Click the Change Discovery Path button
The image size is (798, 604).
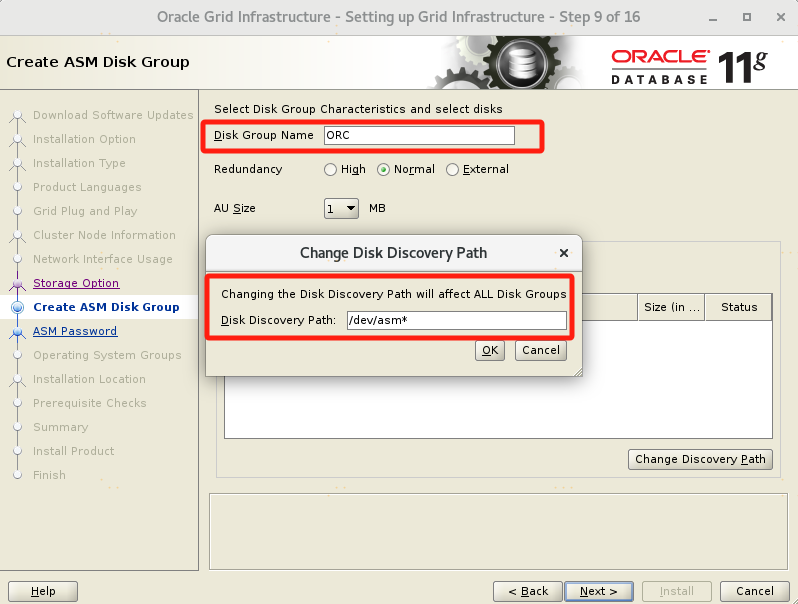coord(700,459)
